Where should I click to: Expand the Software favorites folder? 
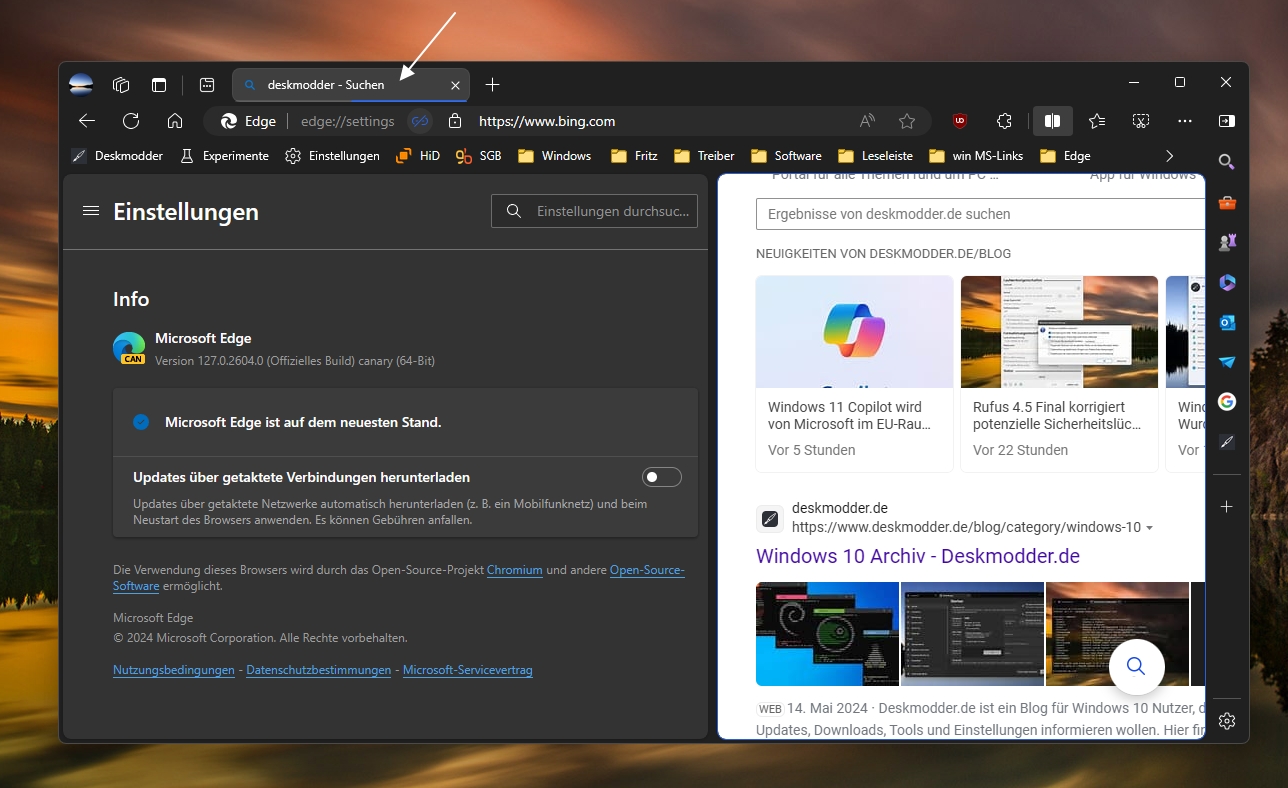pos(786,156)
